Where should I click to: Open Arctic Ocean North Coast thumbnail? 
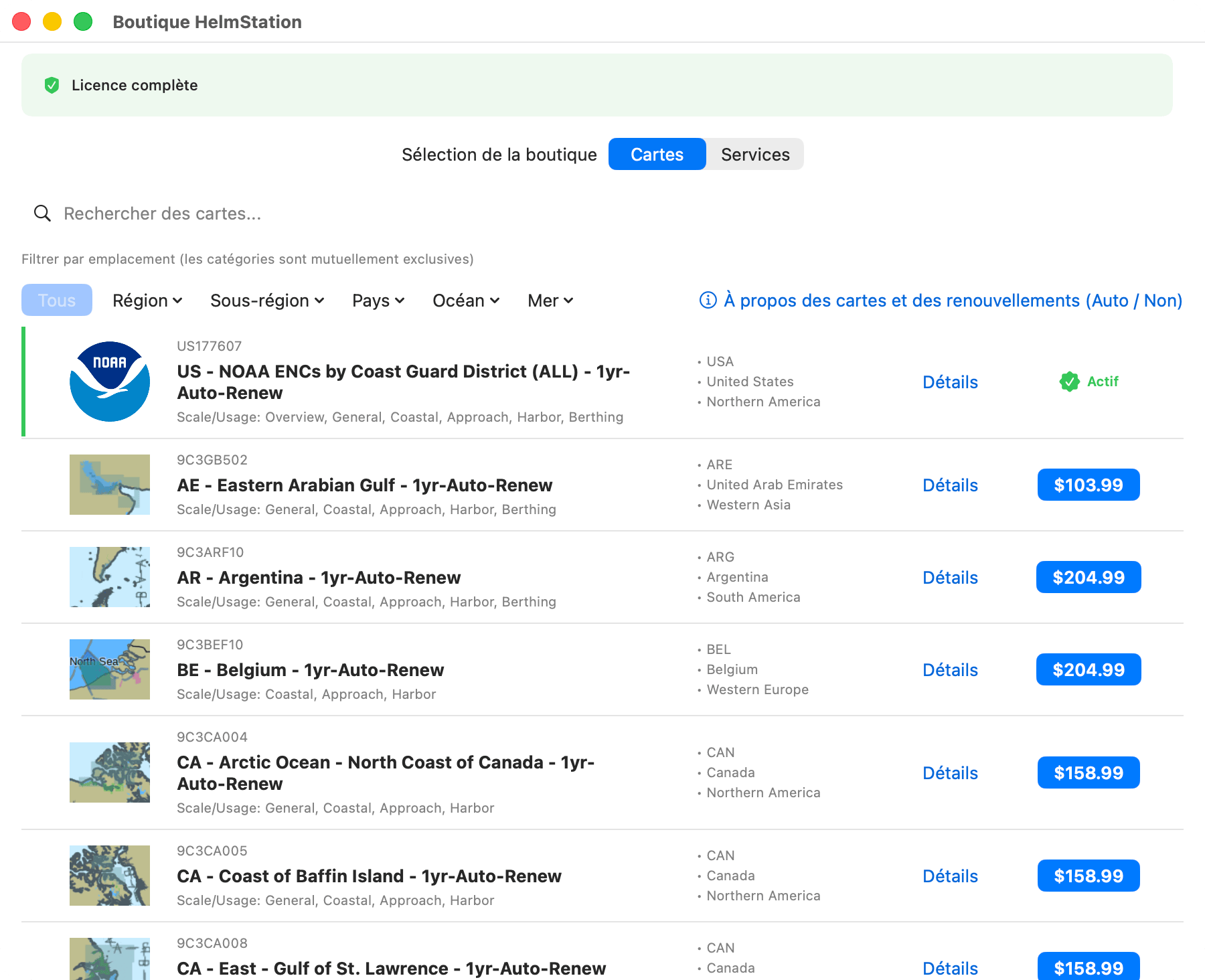(x=110, y=772)
